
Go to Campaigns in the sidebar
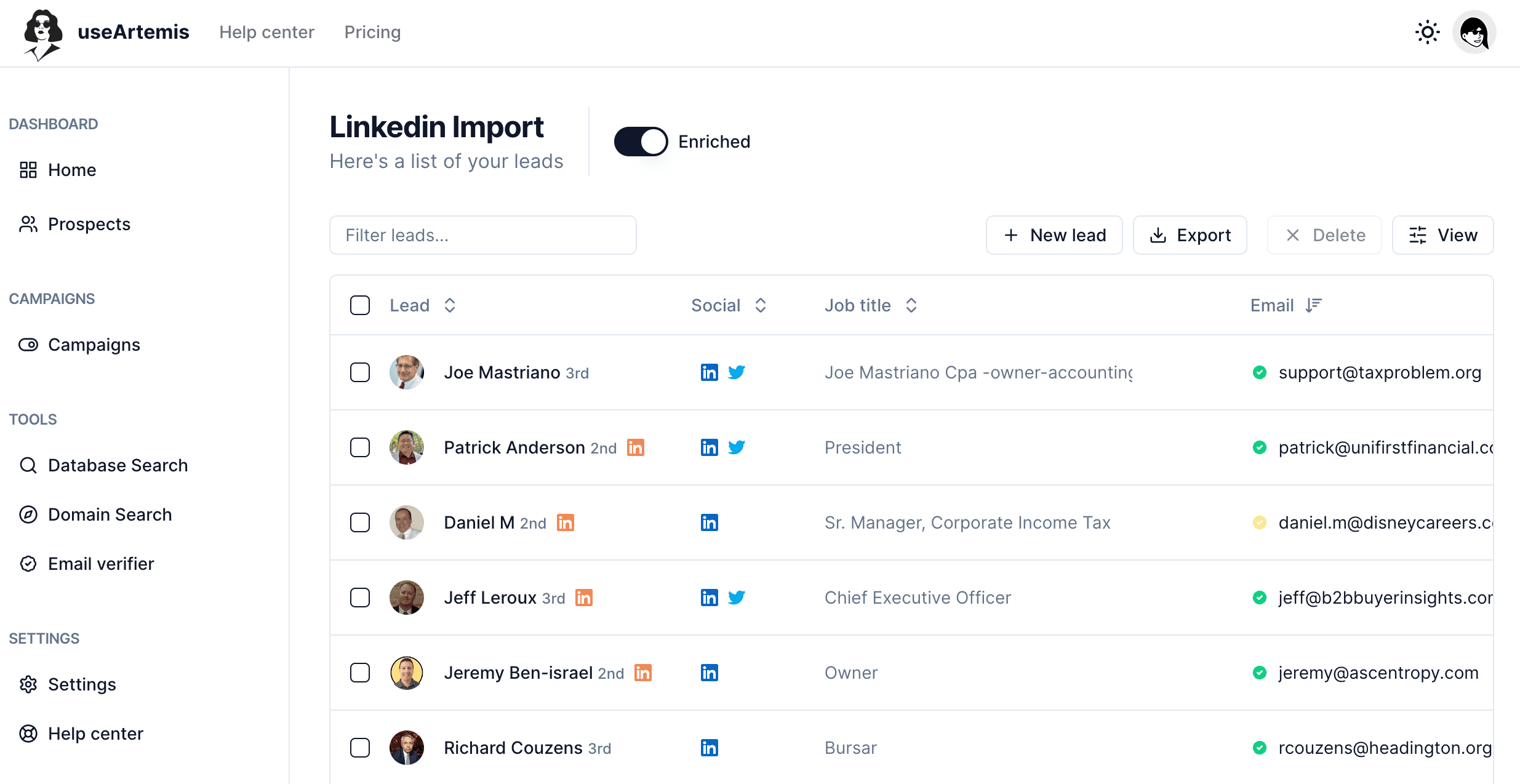pos(94,345)
